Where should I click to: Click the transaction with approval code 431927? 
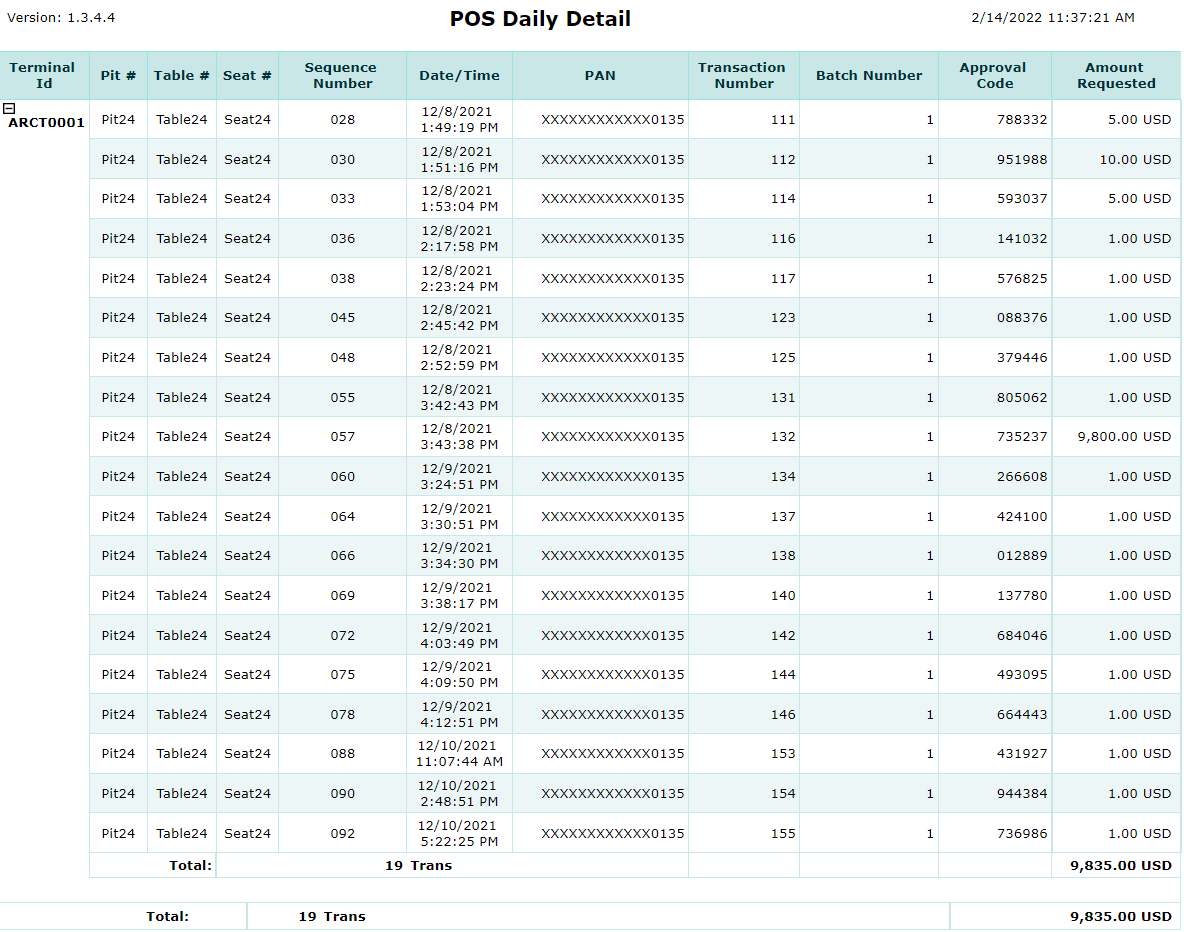pos(1021,753)
